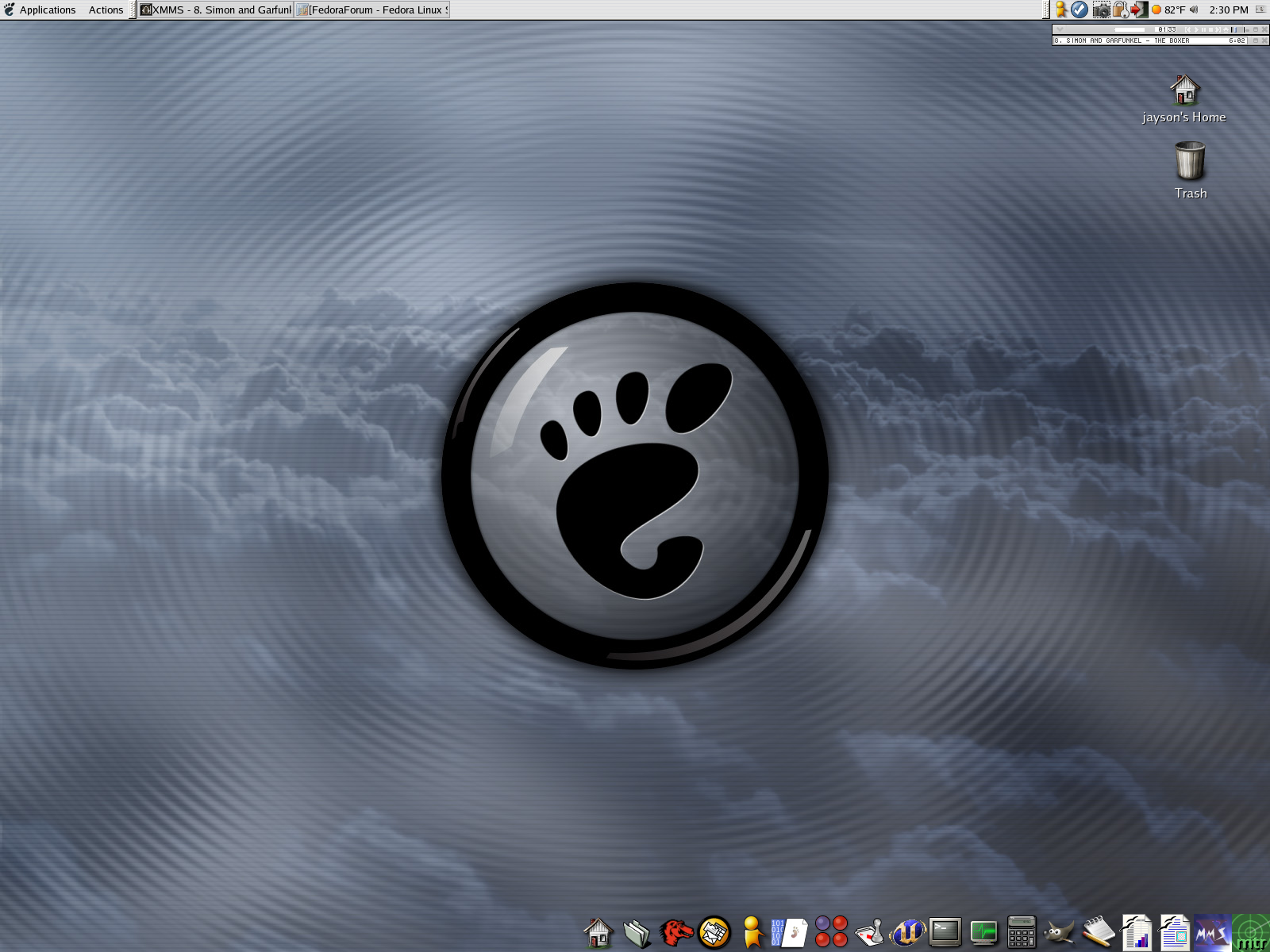1270x952 pixels.
Task: Switch to the FedoraForum taskbar window
Action: 372,10
